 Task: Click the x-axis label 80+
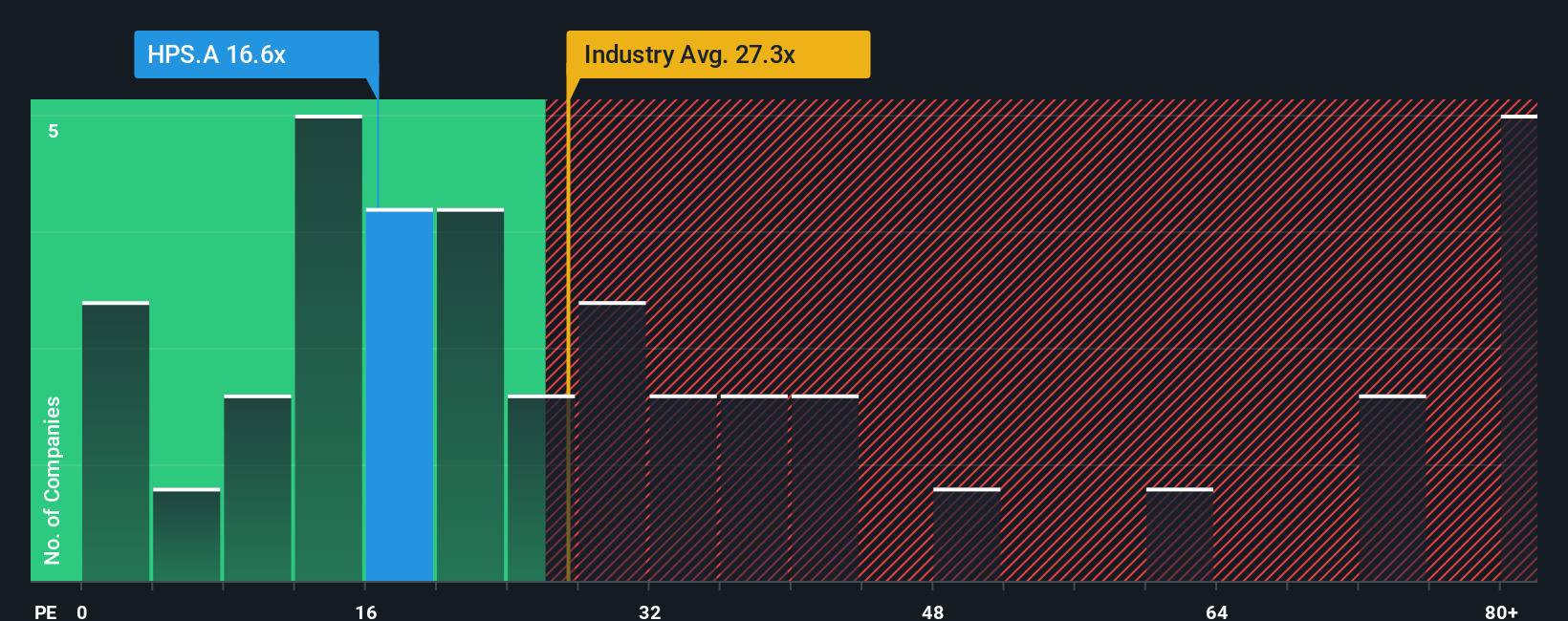tap(1502, 611)
